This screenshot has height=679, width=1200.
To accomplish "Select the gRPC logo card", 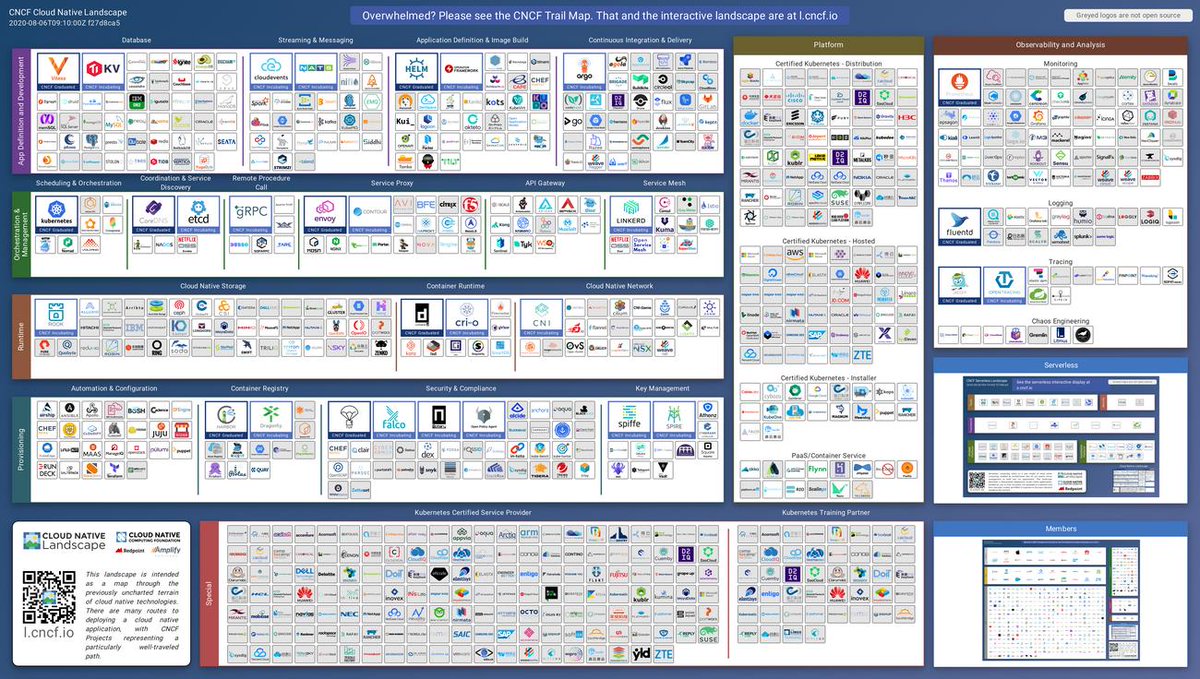I will click(252, 214).
